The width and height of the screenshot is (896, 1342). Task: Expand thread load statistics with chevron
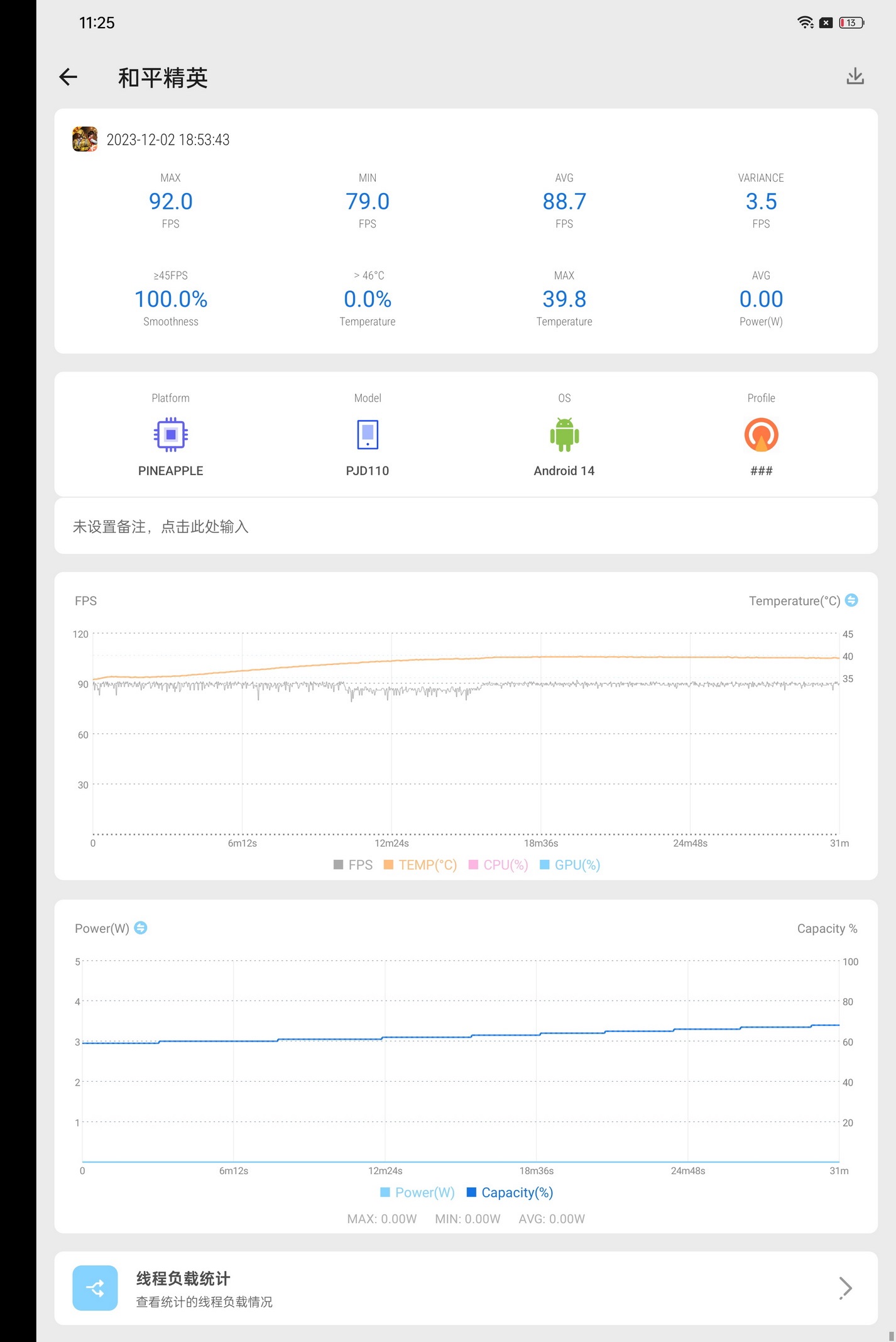coord(846,1288)
